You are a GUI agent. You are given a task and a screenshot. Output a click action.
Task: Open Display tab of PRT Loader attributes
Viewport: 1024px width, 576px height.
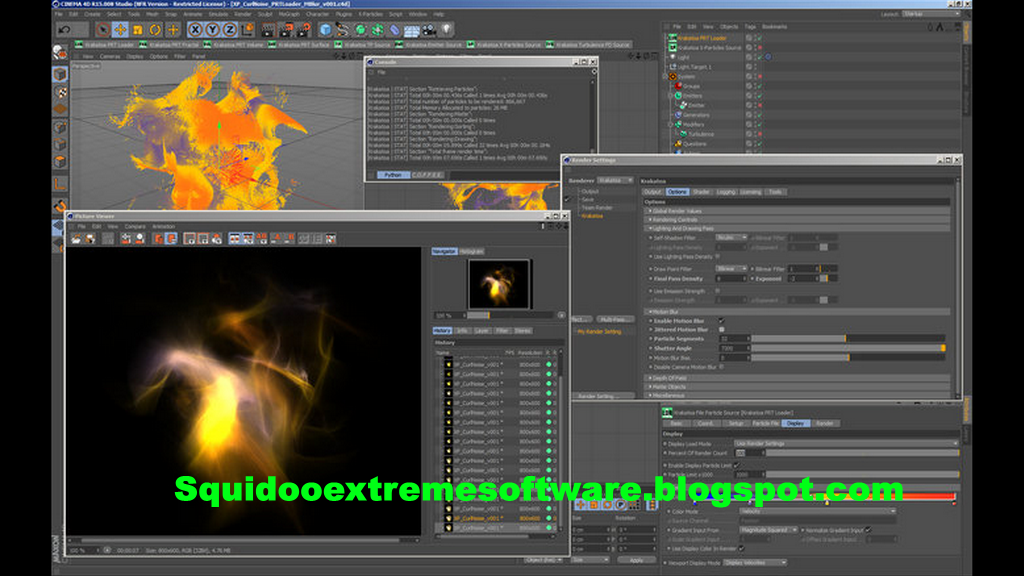tap(795, 423)
